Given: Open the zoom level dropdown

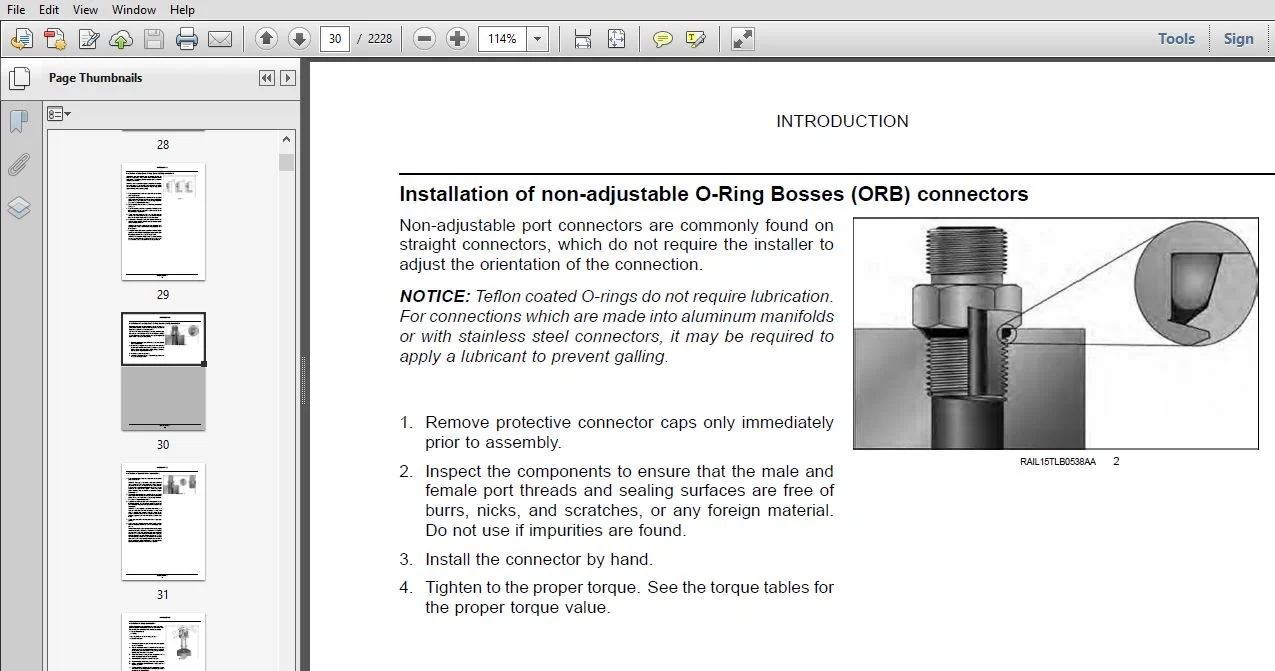Looking at the screenshot, I should click(x=538, y=39).
